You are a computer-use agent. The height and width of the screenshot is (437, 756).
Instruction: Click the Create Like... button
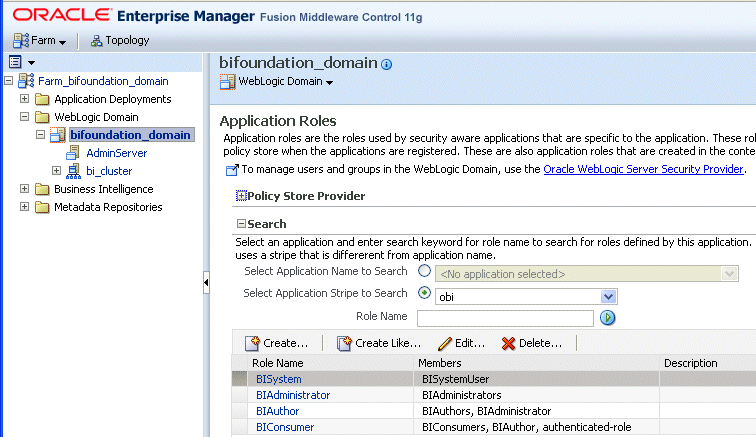click(x=378, y=343)
